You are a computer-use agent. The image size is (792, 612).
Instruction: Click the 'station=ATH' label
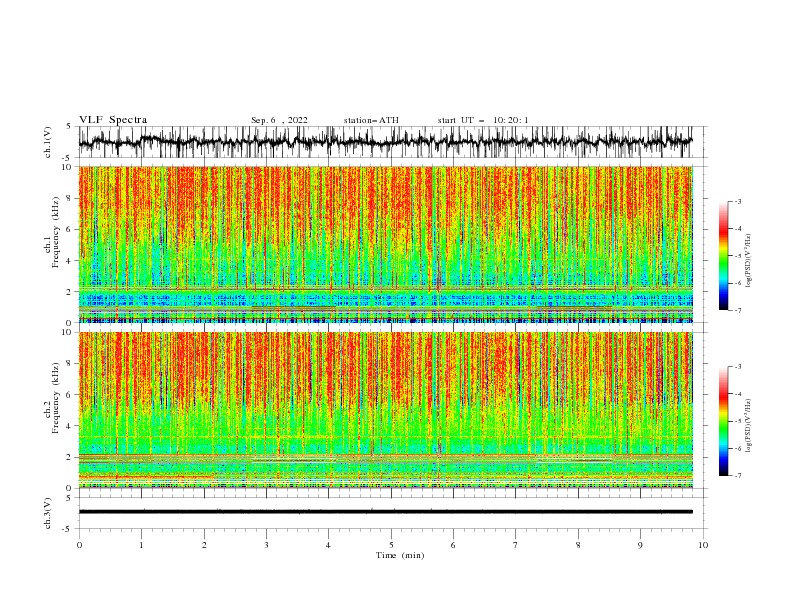371,120
